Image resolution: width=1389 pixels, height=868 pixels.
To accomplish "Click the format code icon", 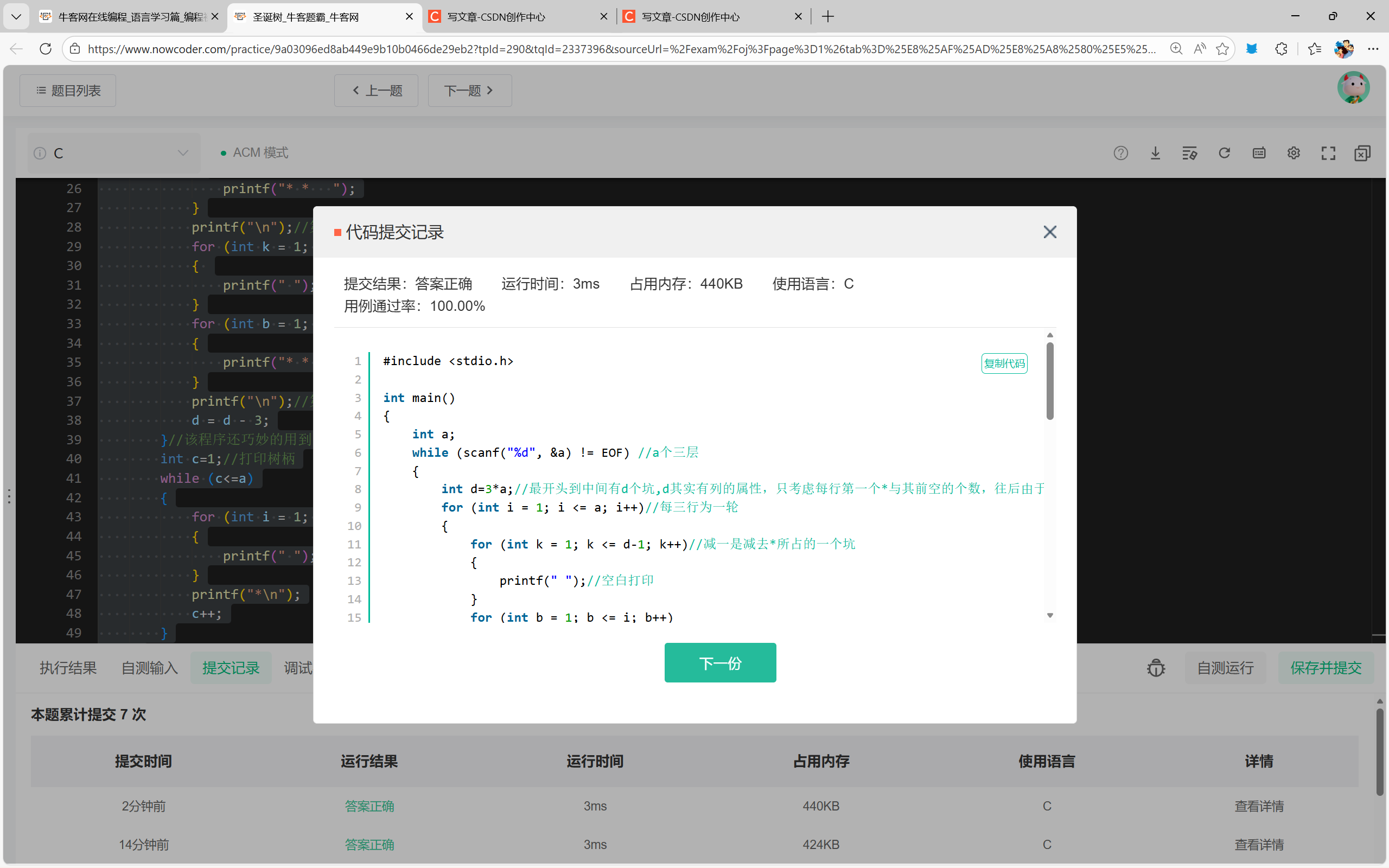I will click(x=1189, y=154).
